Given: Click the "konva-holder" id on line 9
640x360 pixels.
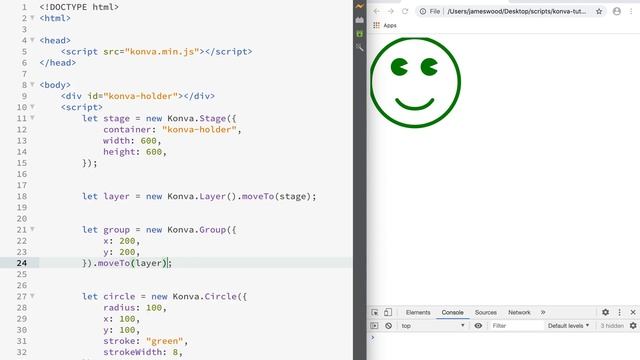Looking at the screenshot, I should pos(140,96).
